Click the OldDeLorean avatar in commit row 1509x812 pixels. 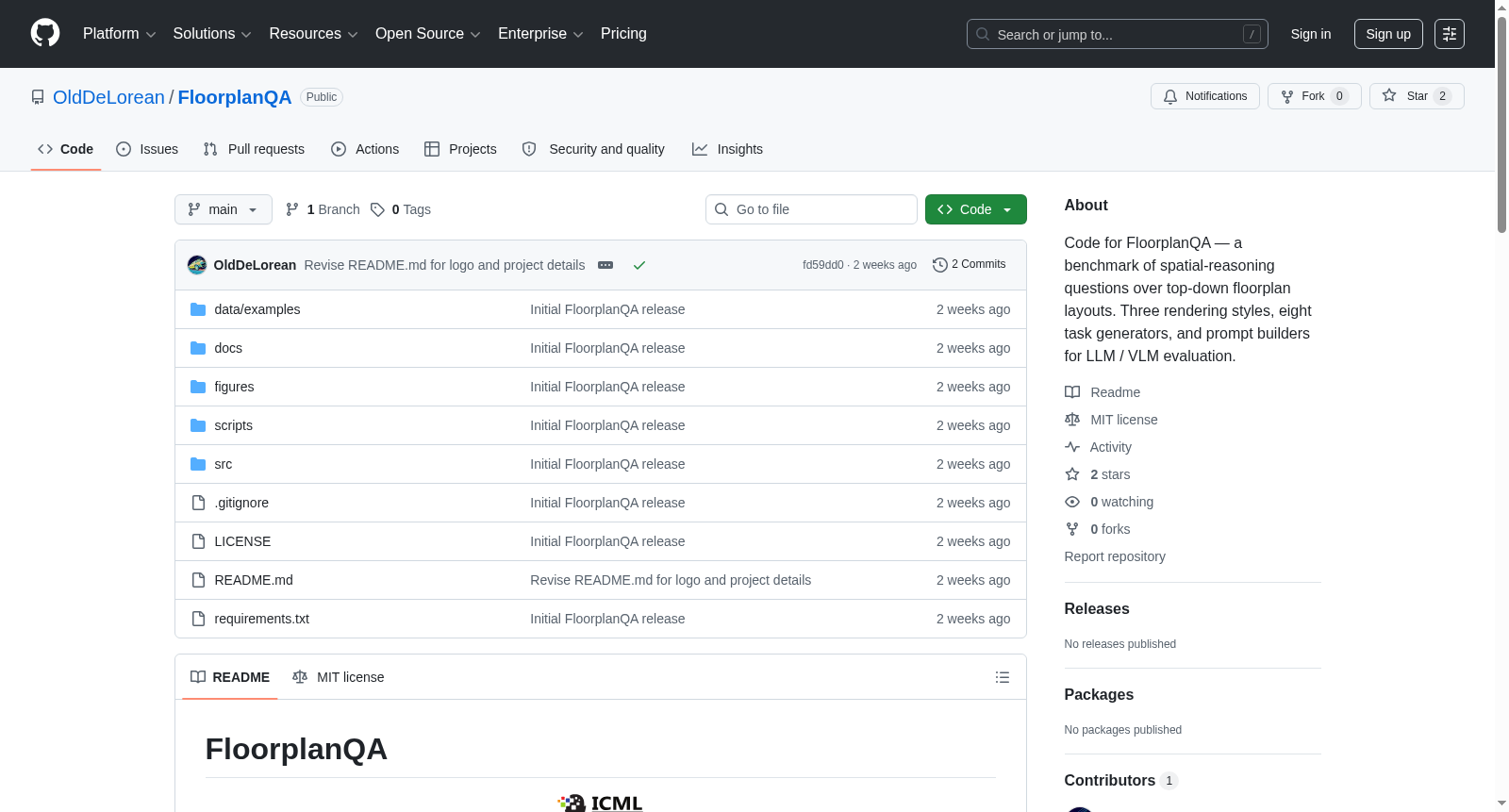197,265
